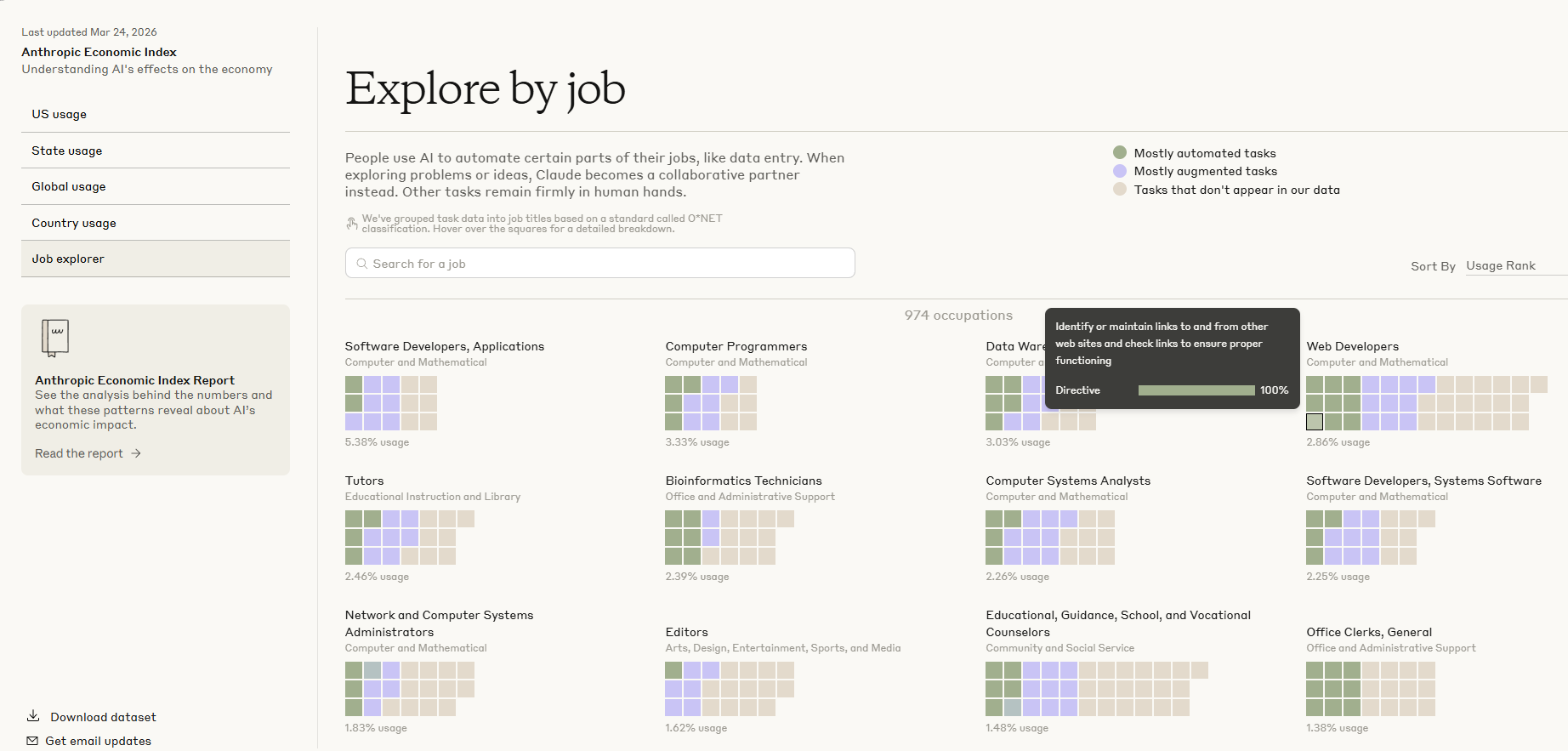Switch to Global usage view
This screenshot has height=751, width=1568.
[x=69, y=186]
